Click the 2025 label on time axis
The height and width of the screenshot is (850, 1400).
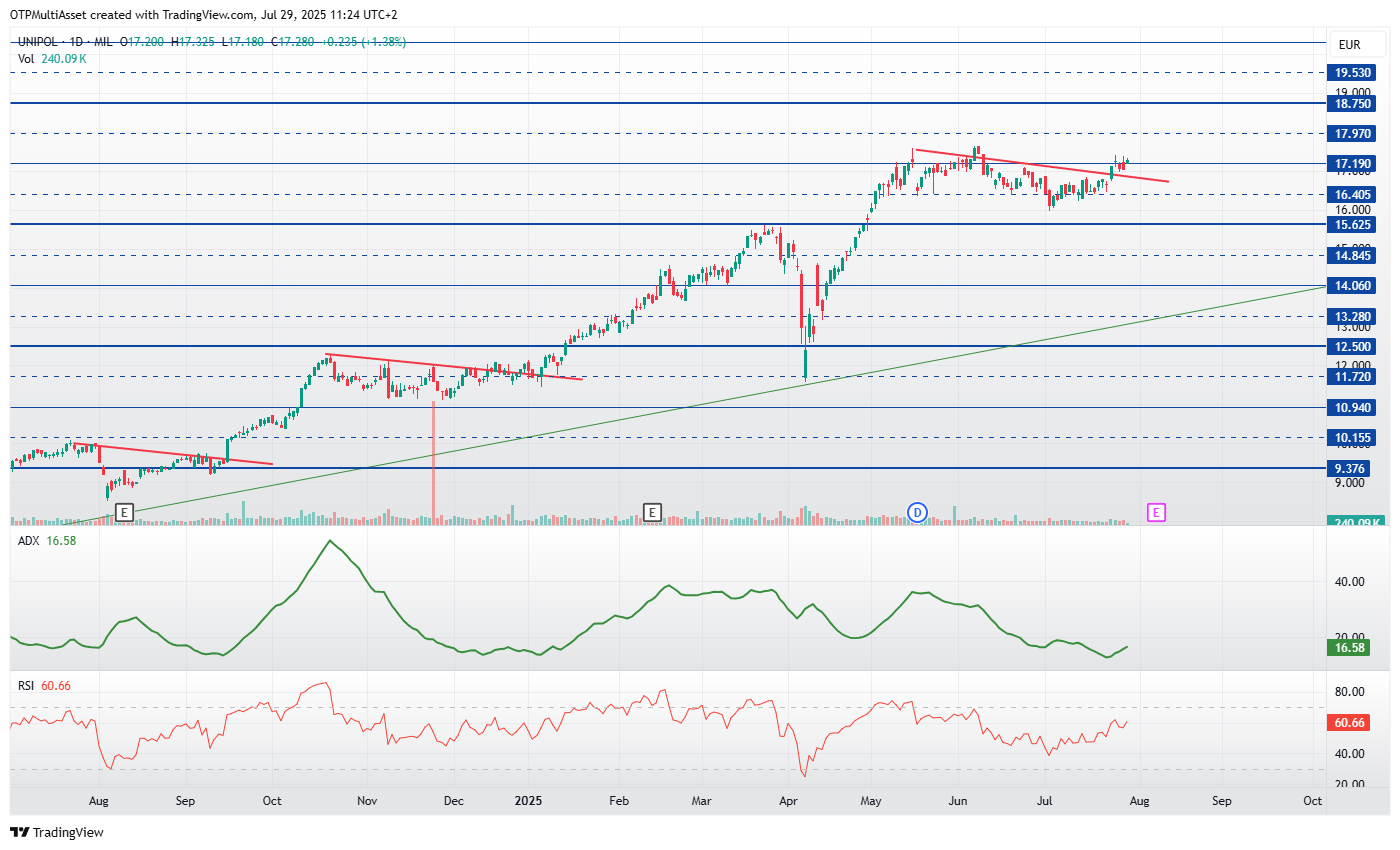point(528,801)
